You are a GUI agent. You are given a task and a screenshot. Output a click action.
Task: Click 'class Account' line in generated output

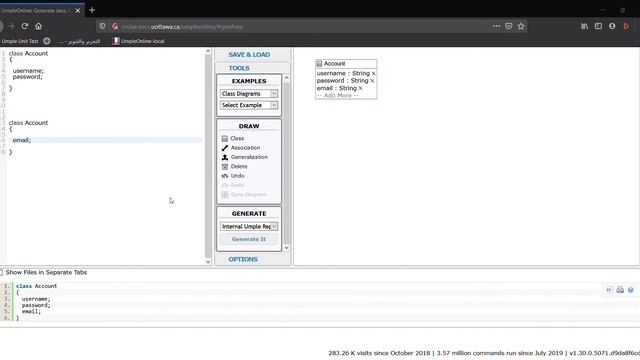(x=36, y=286)
